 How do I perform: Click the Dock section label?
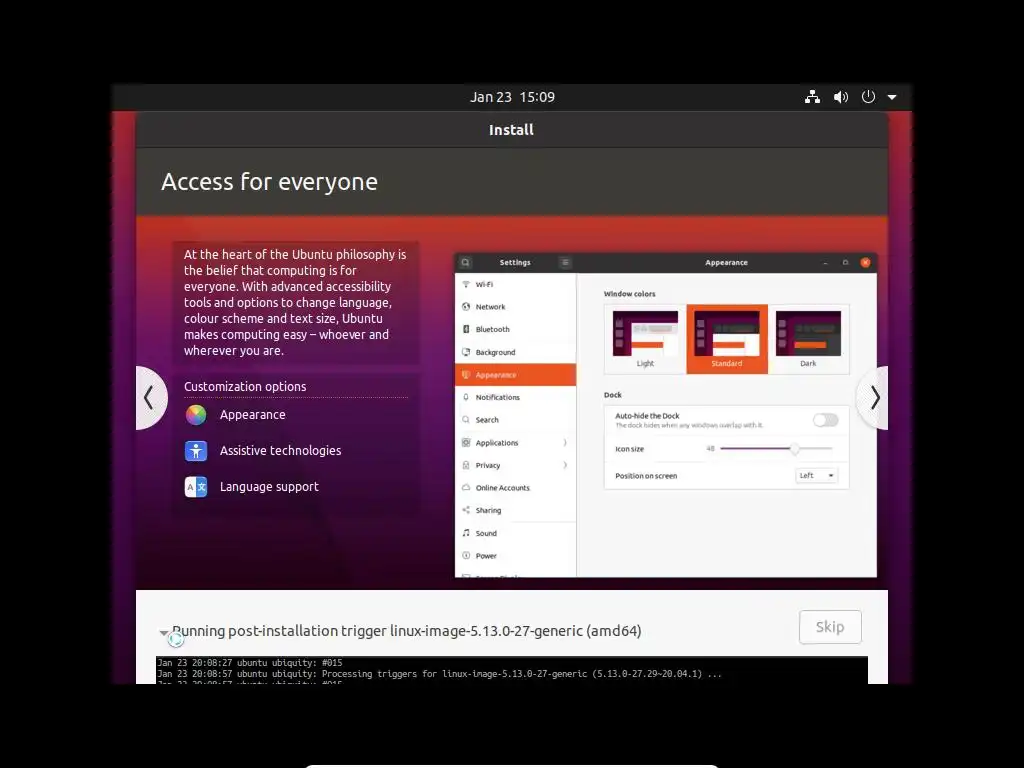point(613,395)
